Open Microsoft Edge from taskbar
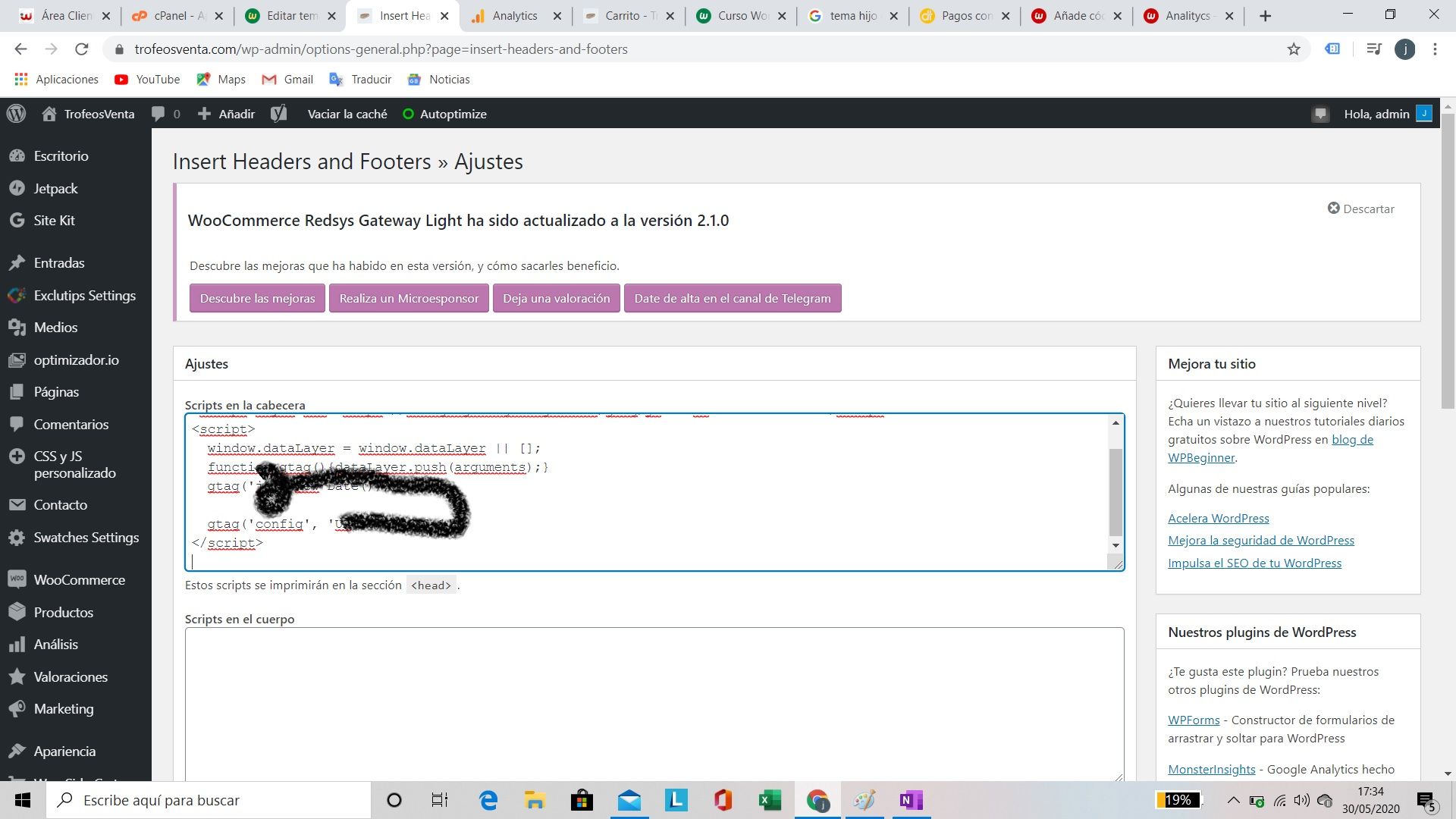 pyautogui.click(x=488, y=800)
